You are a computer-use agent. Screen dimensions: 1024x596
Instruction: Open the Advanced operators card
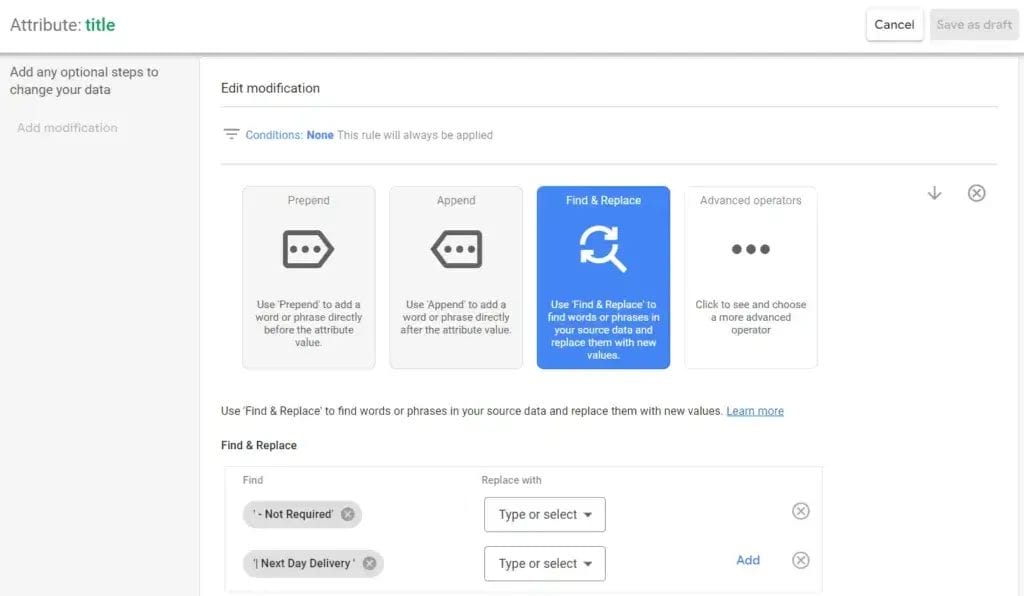[x=750, y=248]
